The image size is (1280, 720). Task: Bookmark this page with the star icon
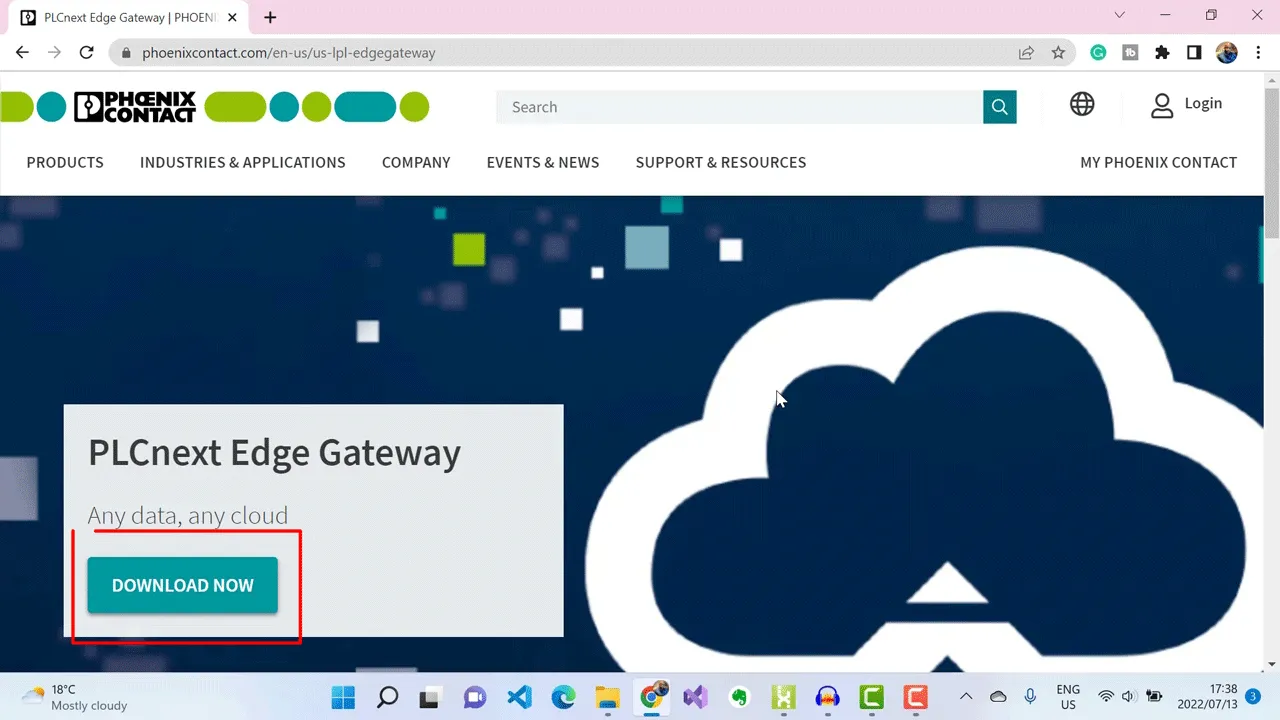pos(1058,53)
